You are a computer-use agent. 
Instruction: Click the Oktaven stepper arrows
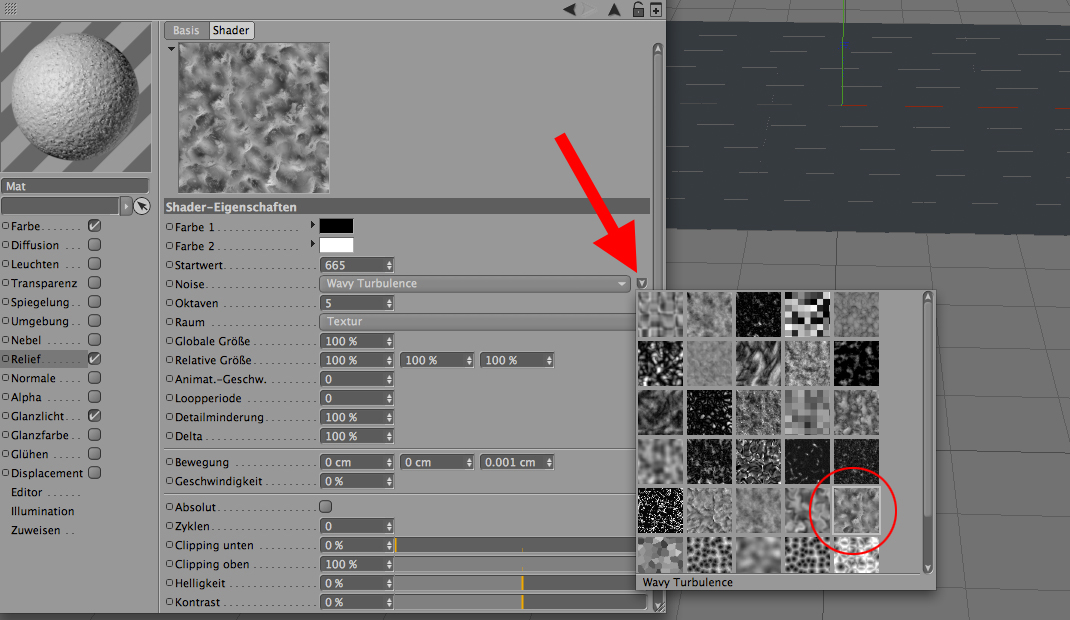(390, 304)
